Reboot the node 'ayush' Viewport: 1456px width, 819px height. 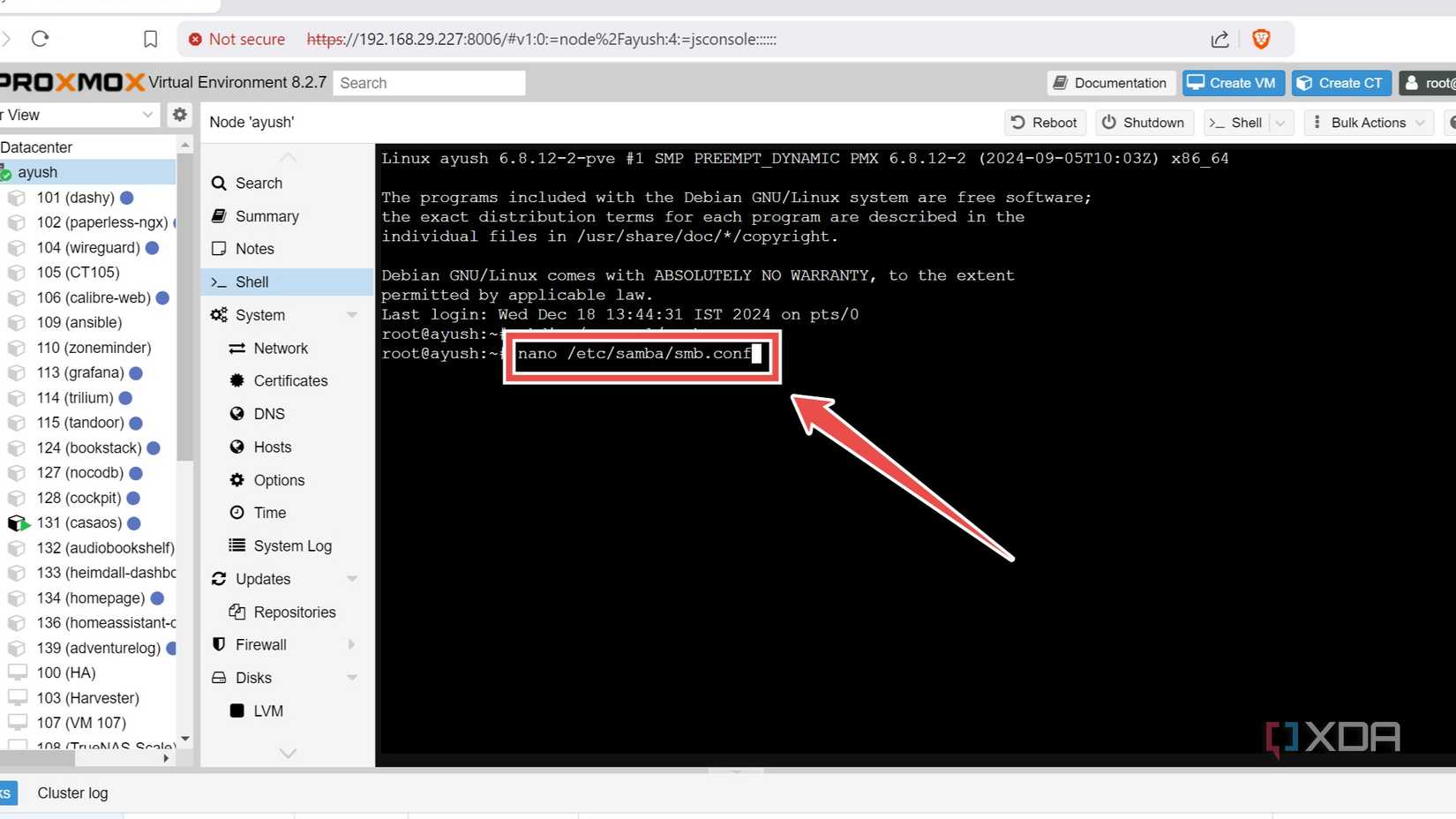coord(1044,123)
